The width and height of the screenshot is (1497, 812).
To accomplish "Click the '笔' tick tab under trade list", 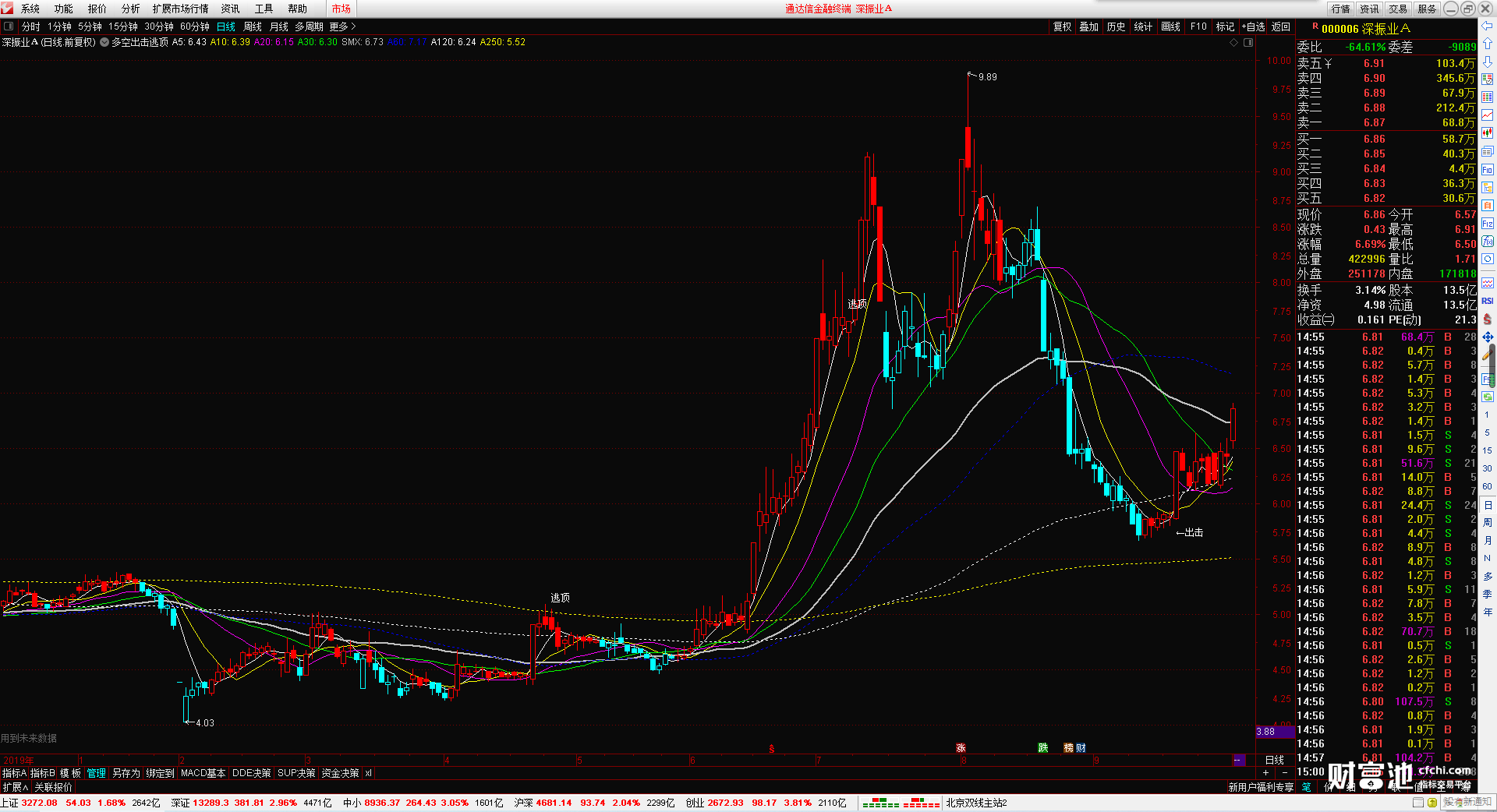I will [1307, 787].
